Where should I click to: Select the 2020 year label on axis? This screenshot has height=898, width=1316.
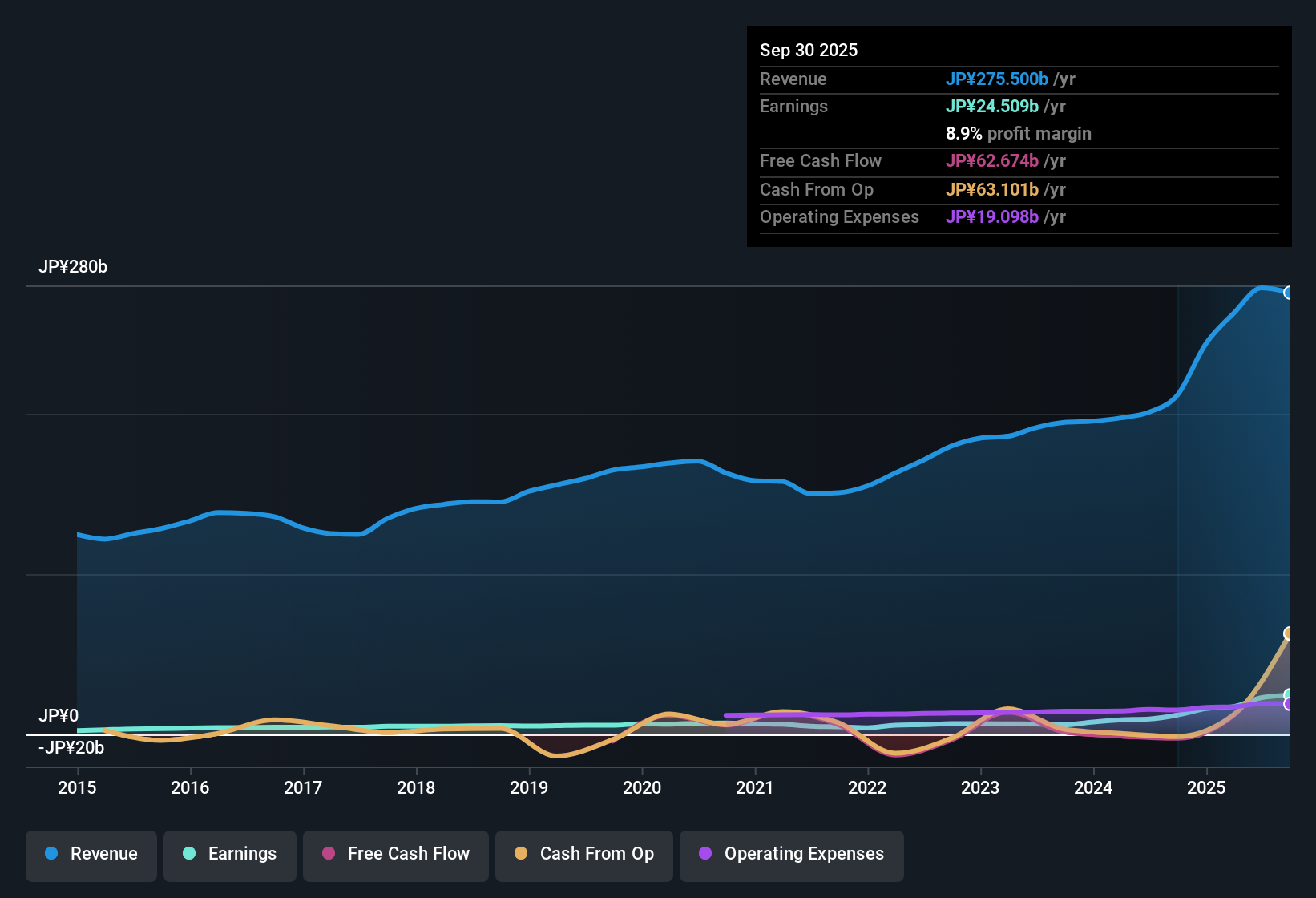click(x=642, y=788)
